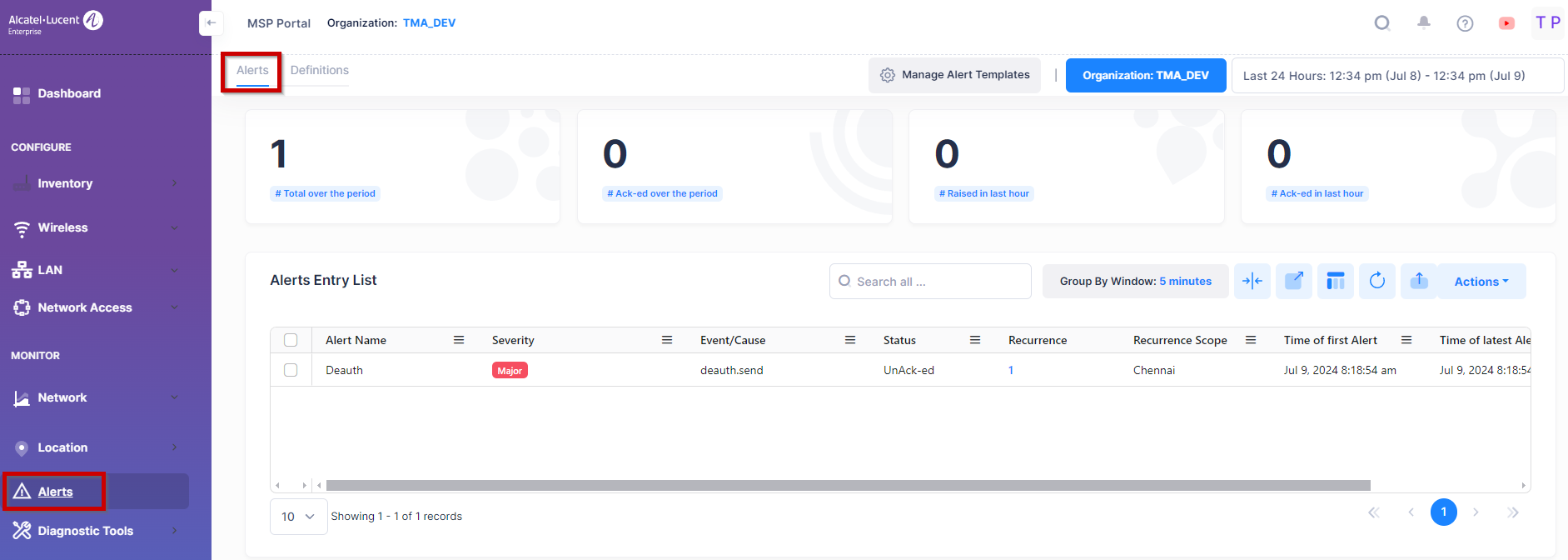Viewport: 1568px width, 560px height.
Task: Toggle the select-all header checkbox
Action: pyautogui.click(x=291, y=340)
